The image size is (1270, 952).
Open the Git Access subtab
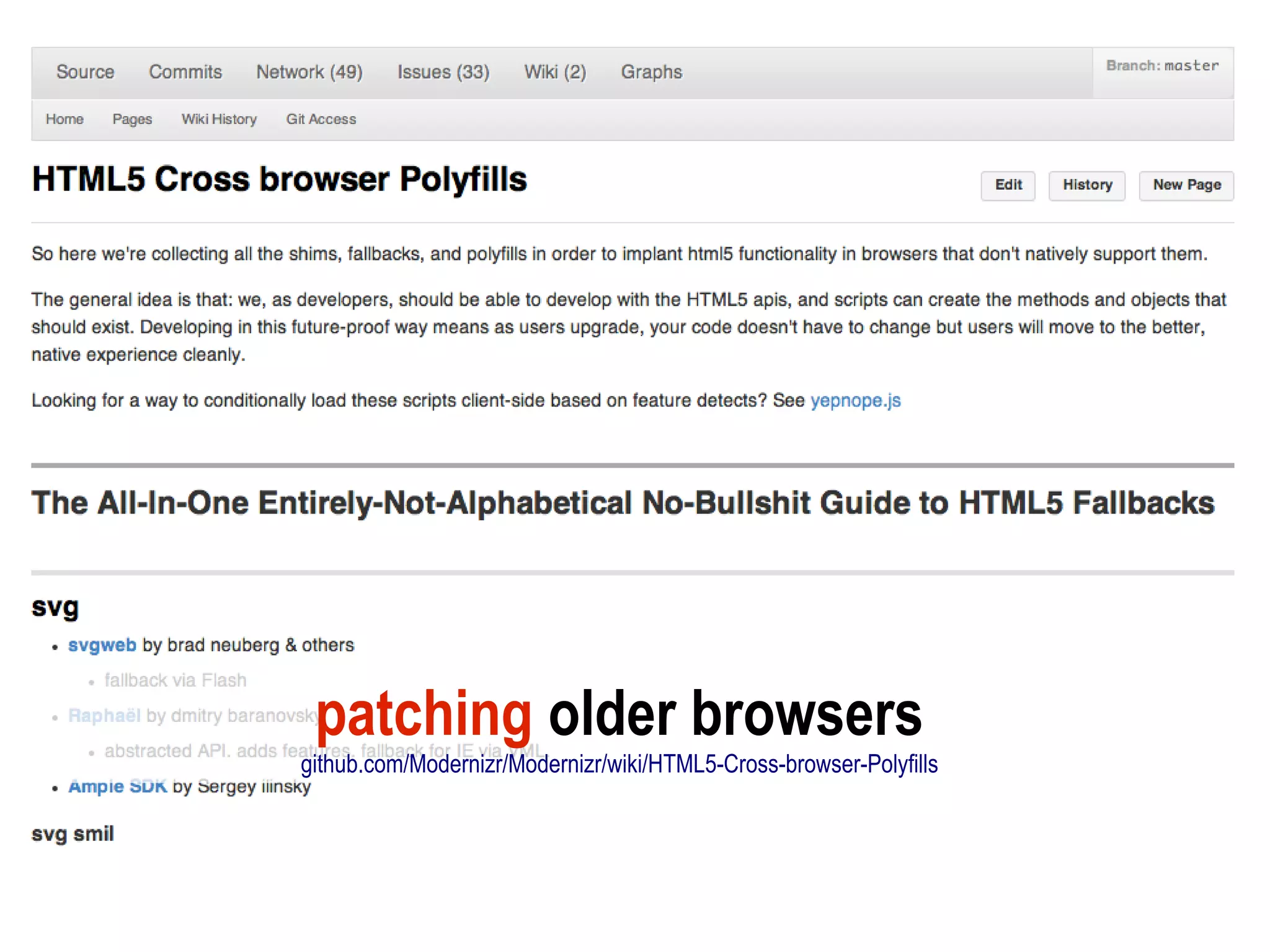point(321,119)
